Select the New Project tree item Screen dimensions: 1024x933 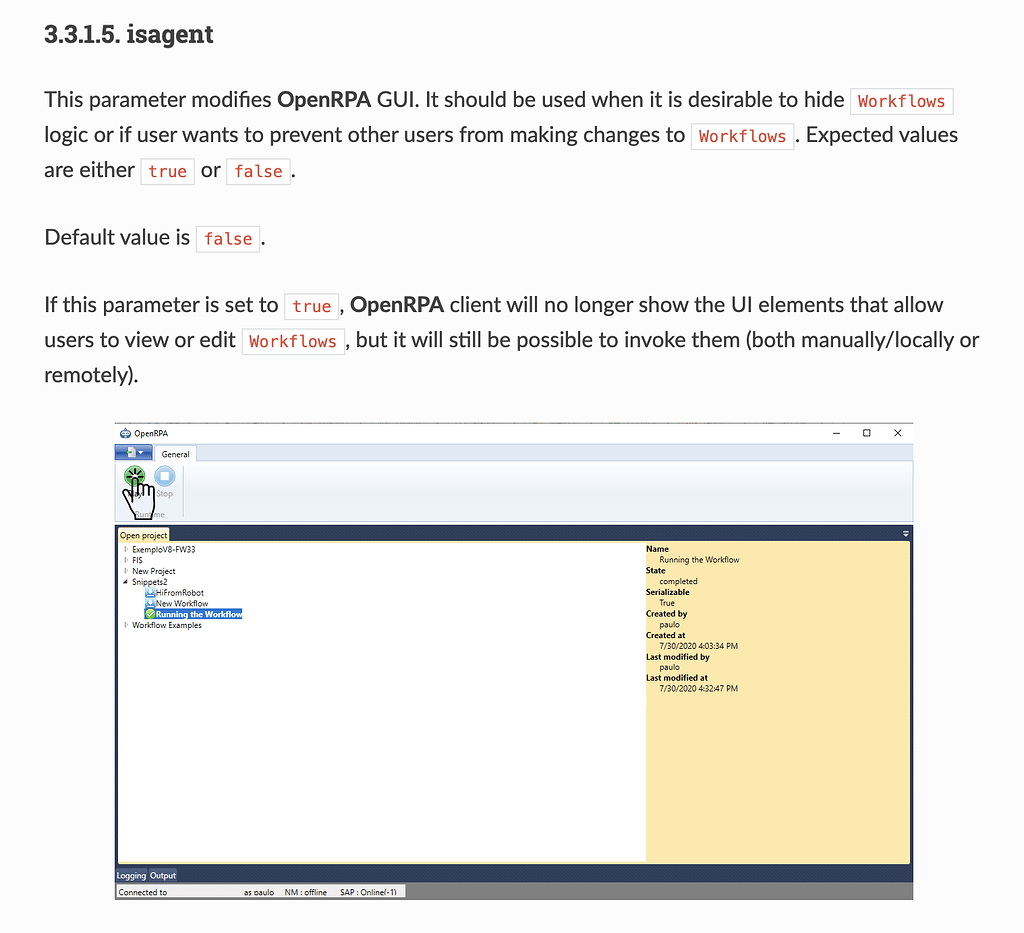(x=153, y=571)
